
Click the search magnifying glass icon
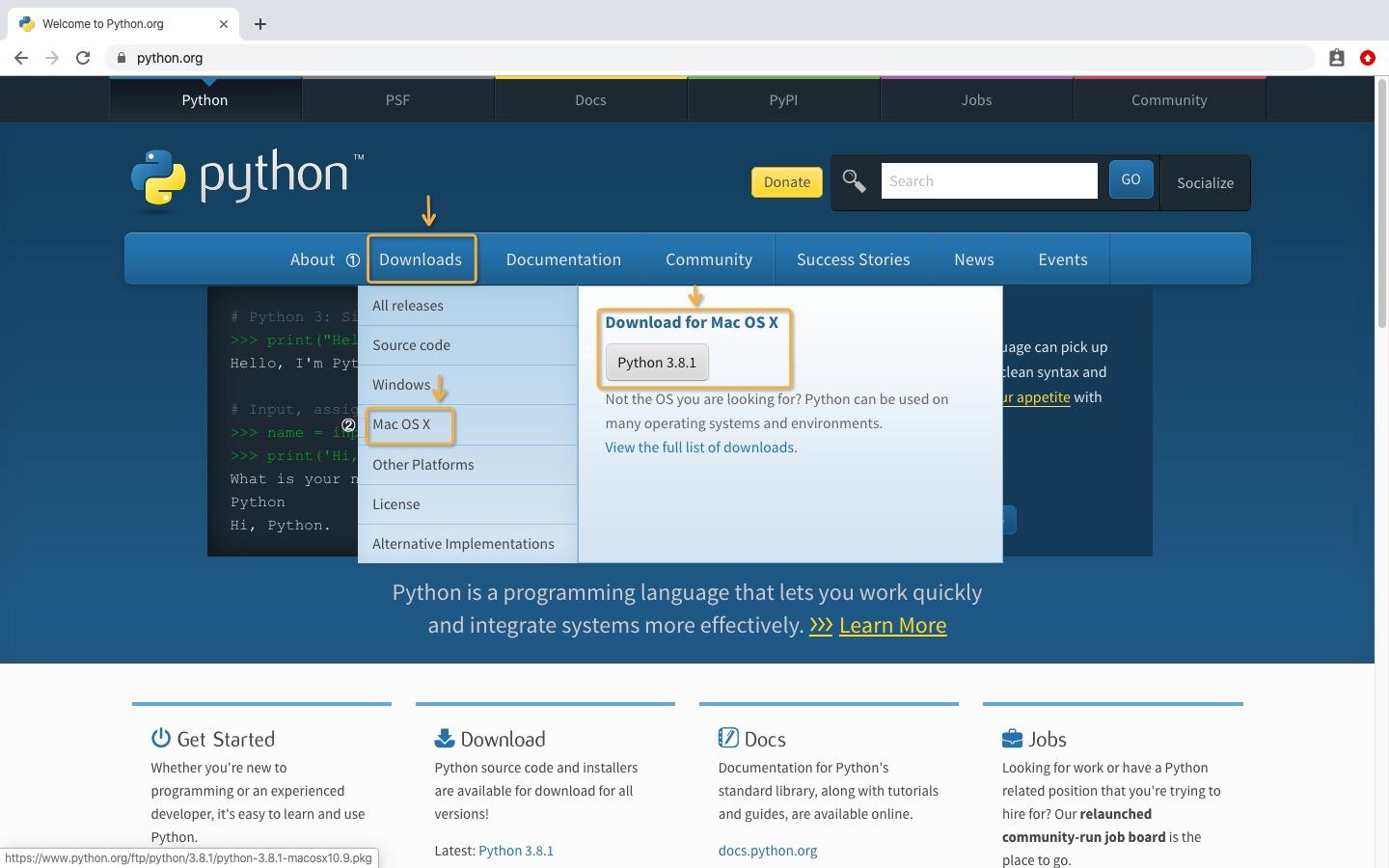pos(853,180)
